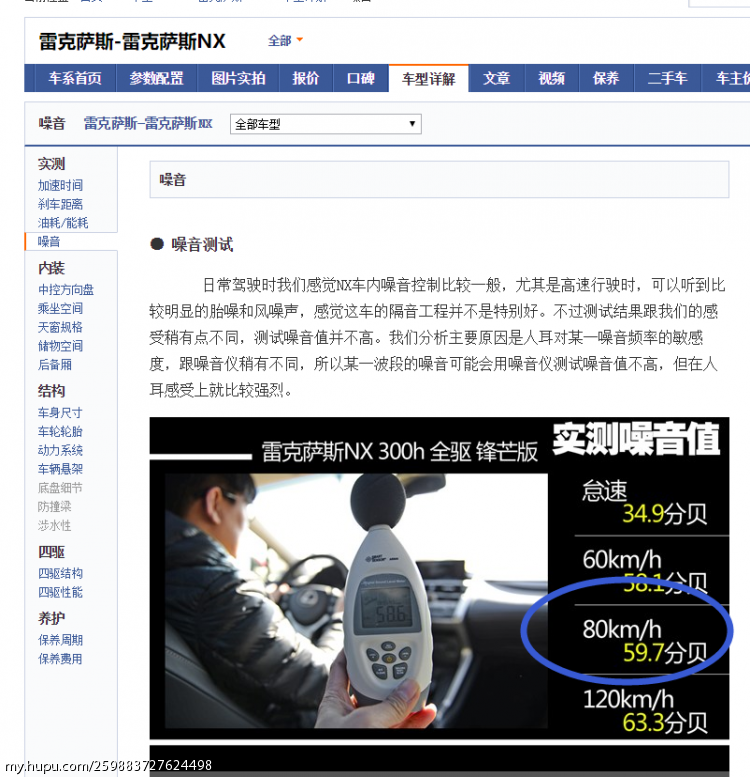The image size is (750, 777).
Task: Open 四驱性能 in the sidebar
Action: pyautogui.click(x=60, y=592)
